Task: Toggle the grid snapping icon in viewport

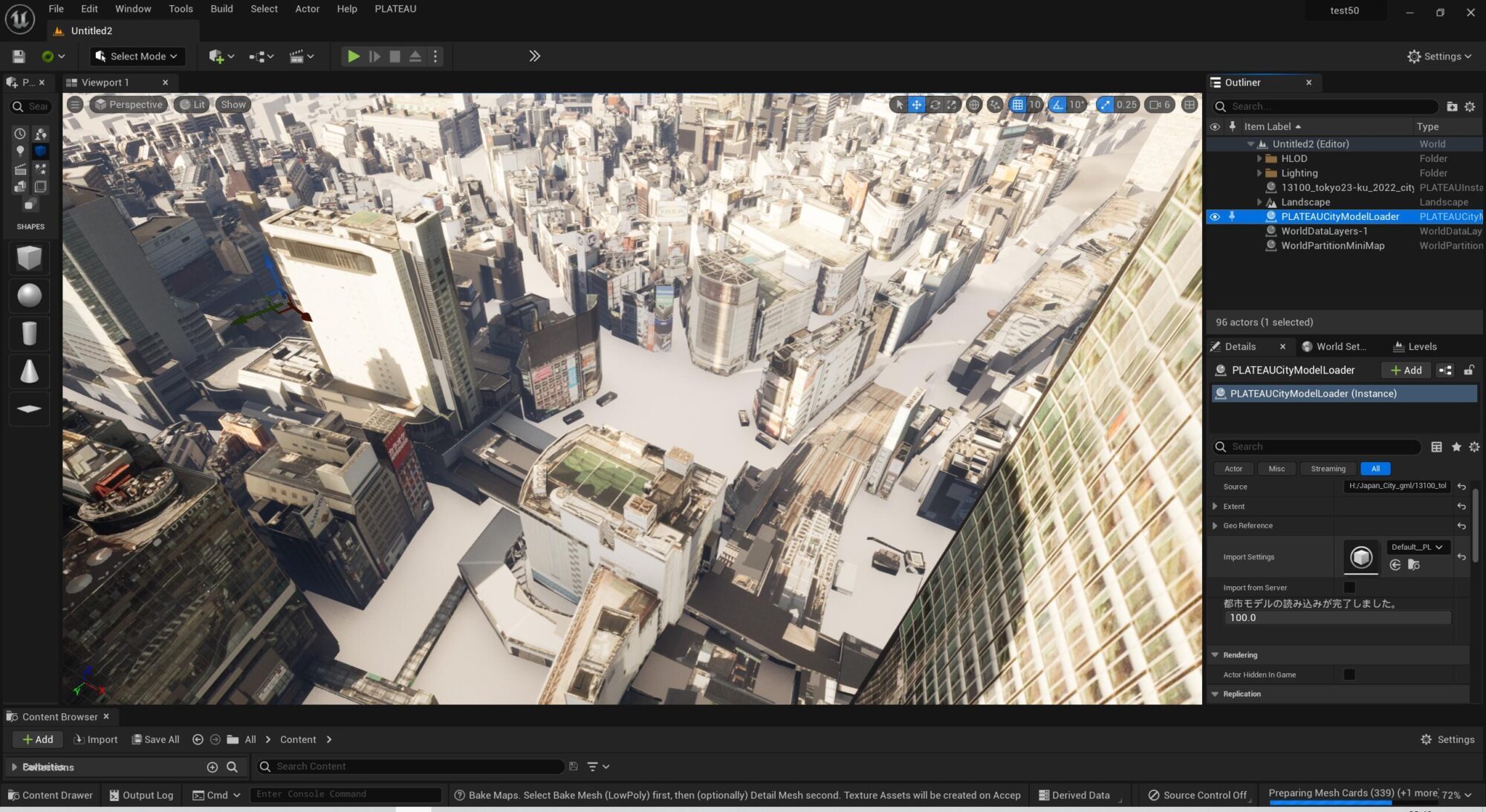Action: click(1017, 105)
